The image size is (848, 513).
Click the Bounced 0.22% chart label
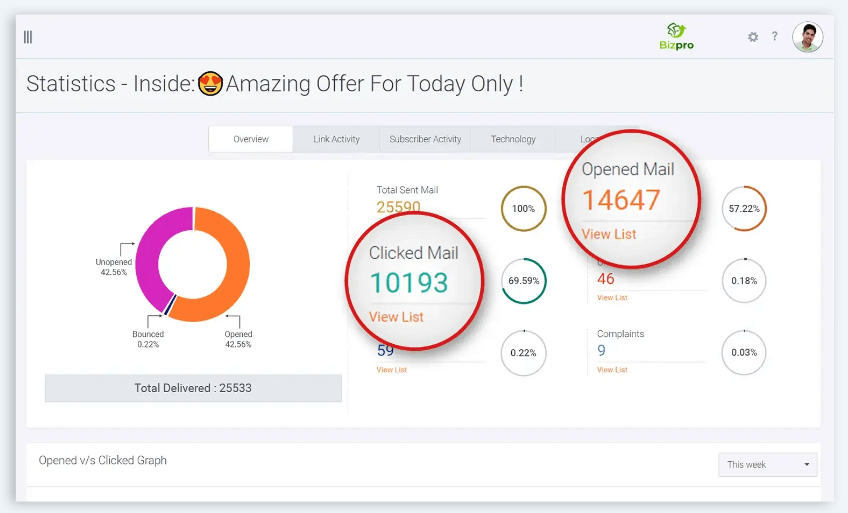point(148,339)
